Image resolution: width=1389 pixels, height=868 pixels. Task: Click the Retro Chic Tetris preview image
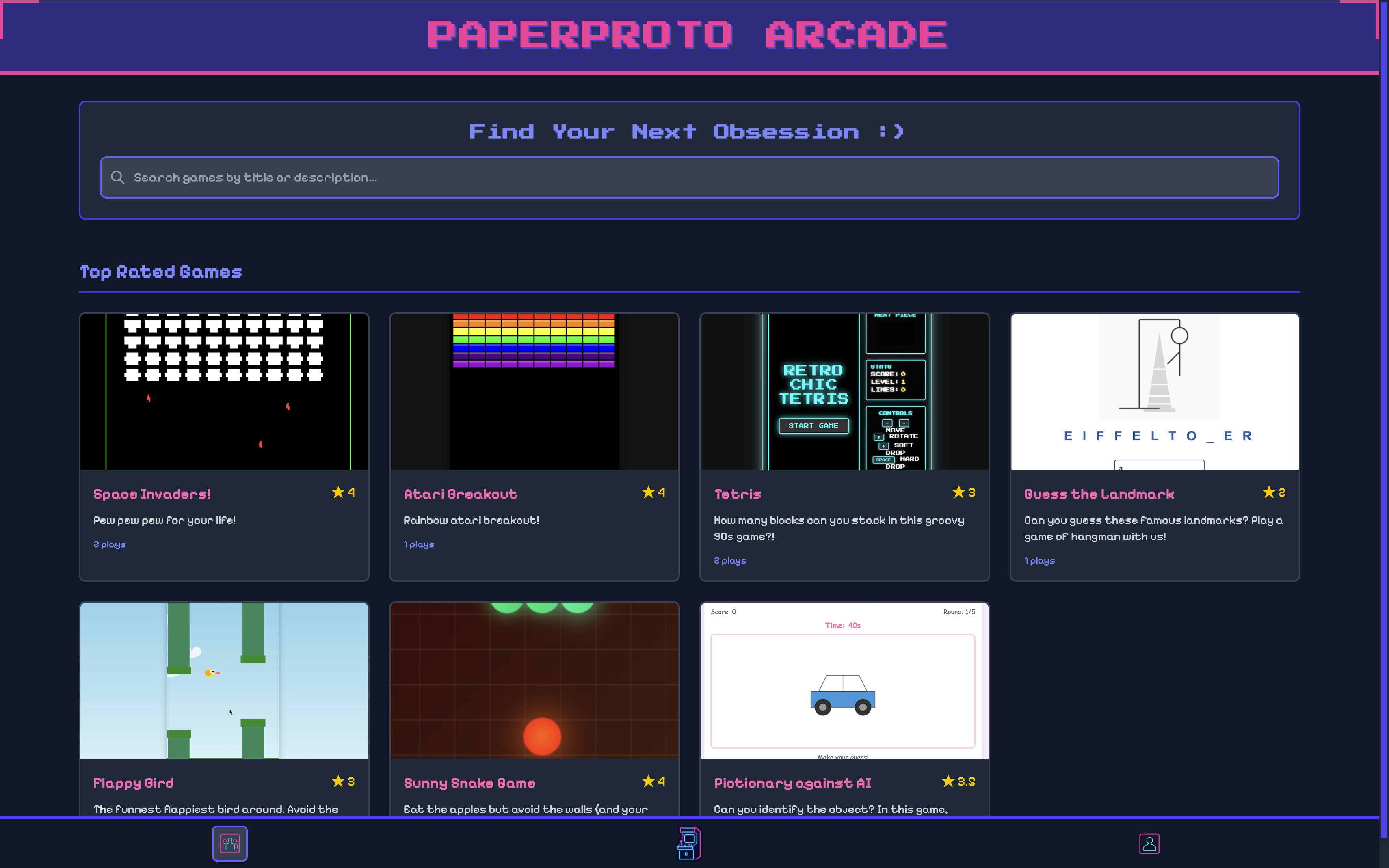[x=844, y=391]
